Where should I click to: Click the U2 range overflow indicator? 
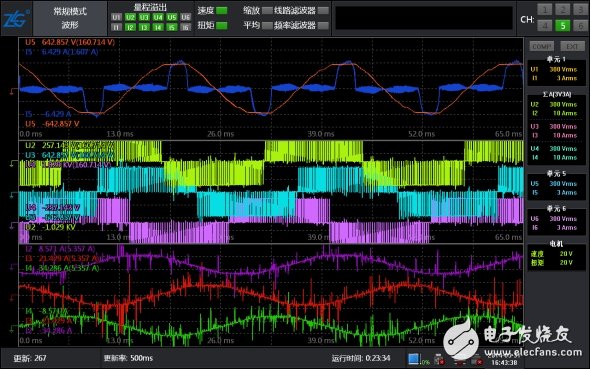pos(130,17)
